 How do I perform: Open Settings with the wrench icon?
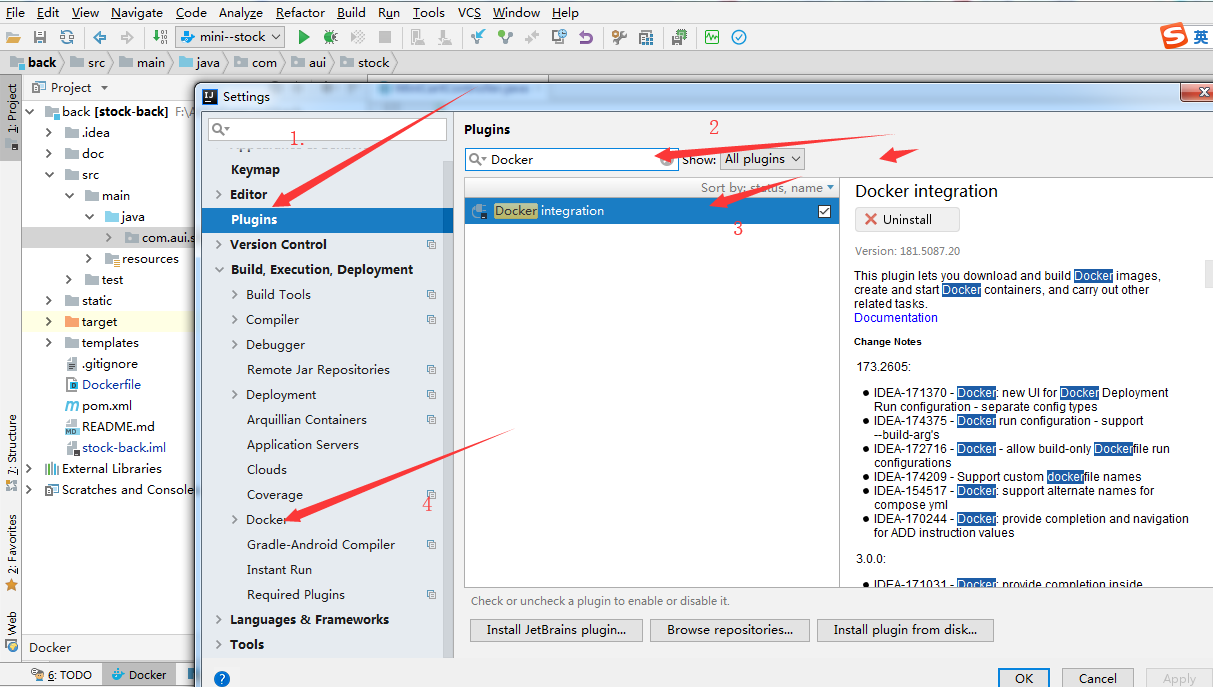coord(619,37)
